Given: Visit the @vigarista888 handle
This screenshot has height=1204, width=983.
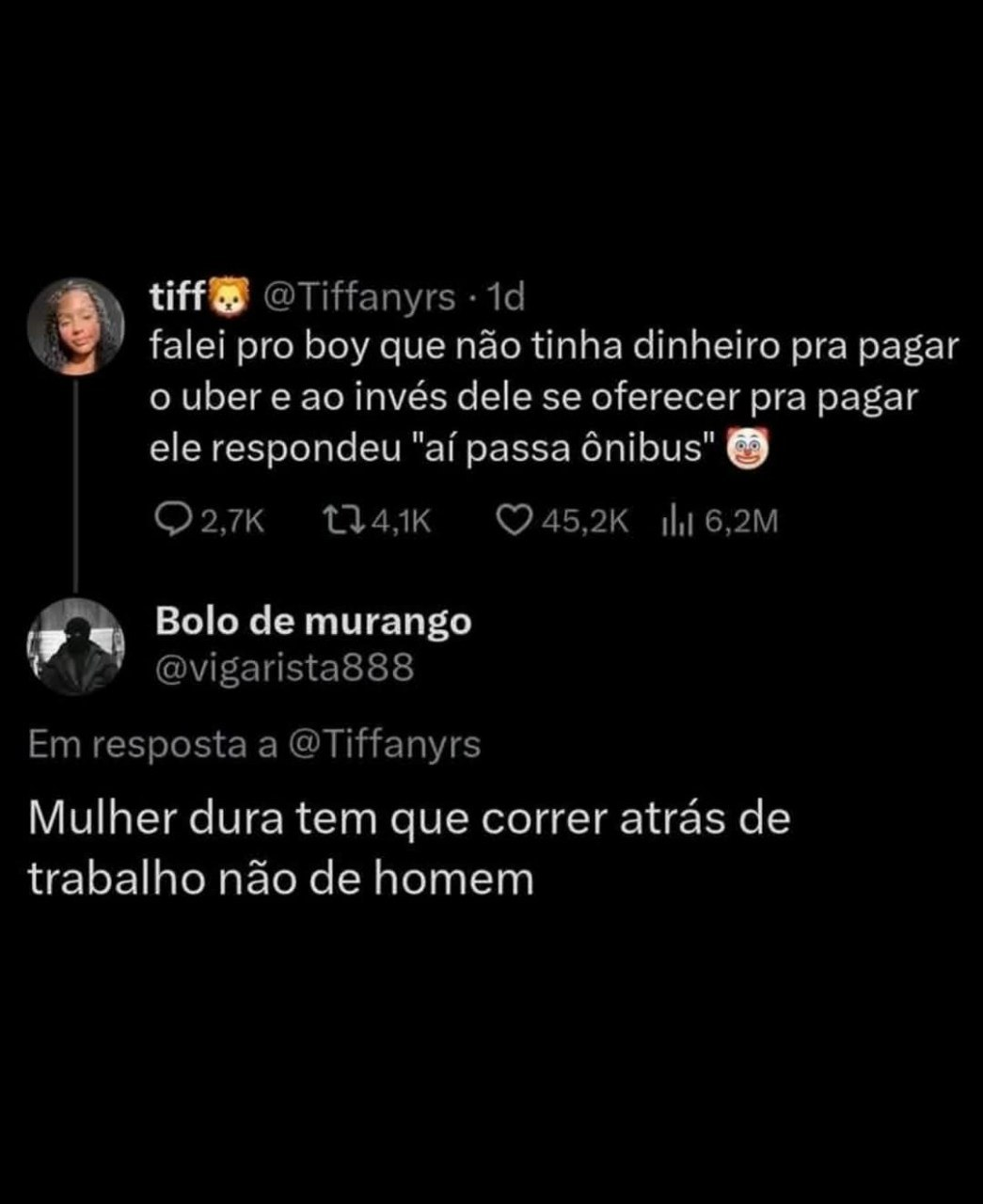Looking at the screenshot, I should [284, 668].
